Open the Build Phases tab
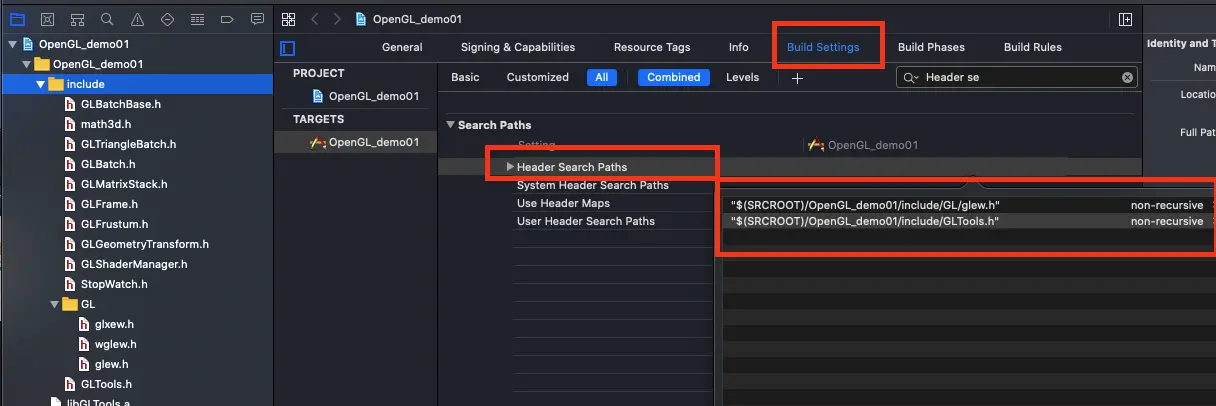1216x406 pixels. tap(931, 47)
